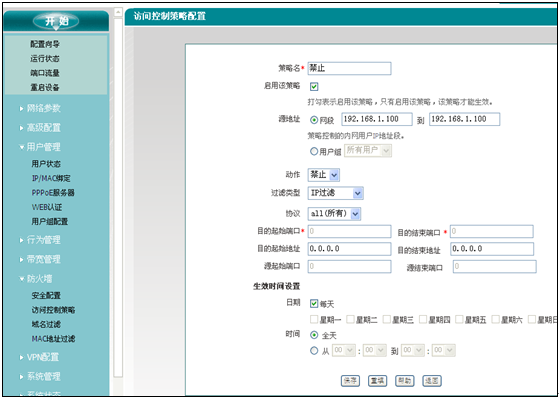Click the 保存 save button
The height and width of the screenshot is (400, 559).
[x=350, y=381]
